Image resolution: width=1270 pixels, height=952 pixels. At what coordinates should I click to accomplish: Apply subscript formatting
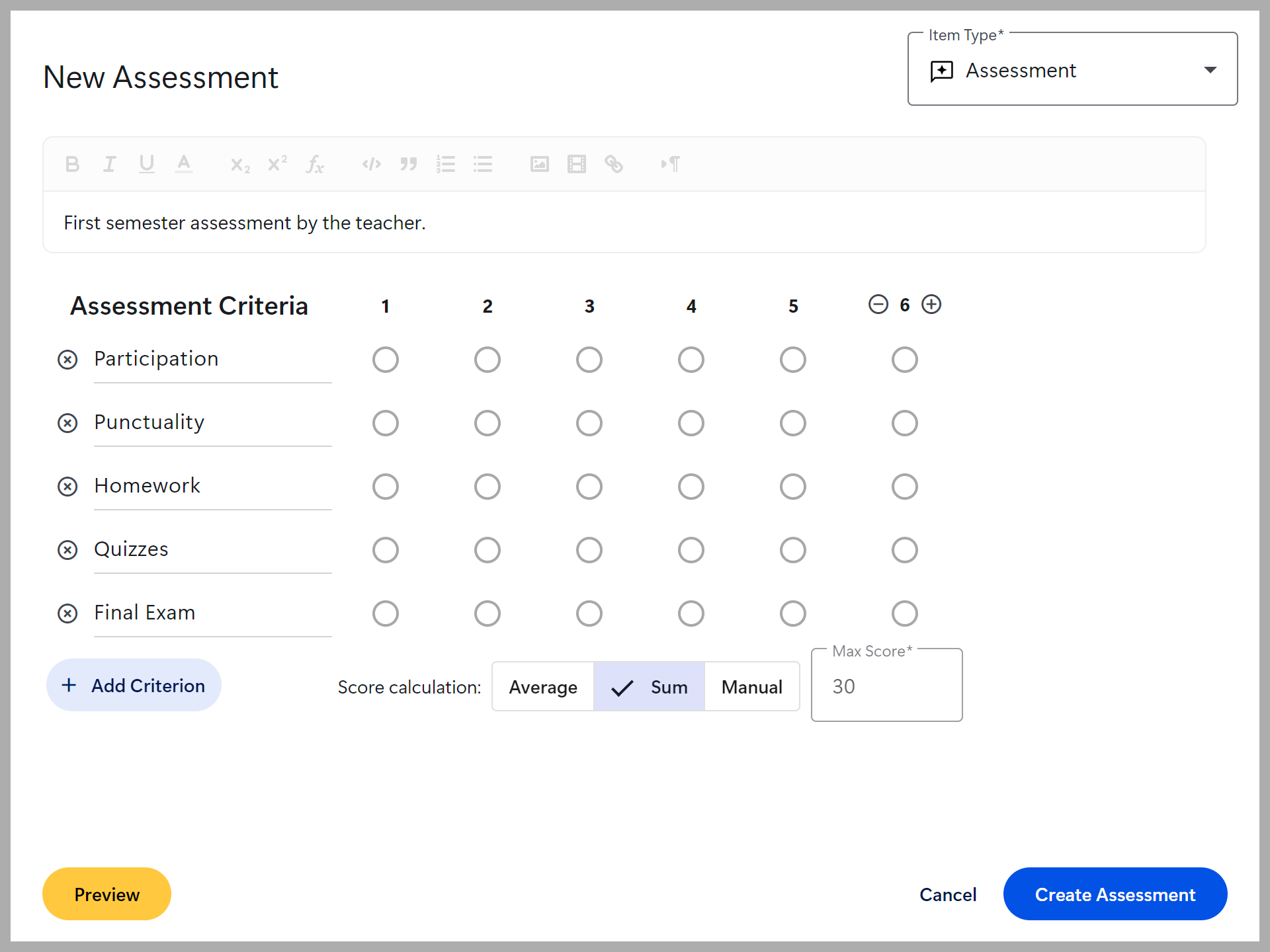[240, 165]
